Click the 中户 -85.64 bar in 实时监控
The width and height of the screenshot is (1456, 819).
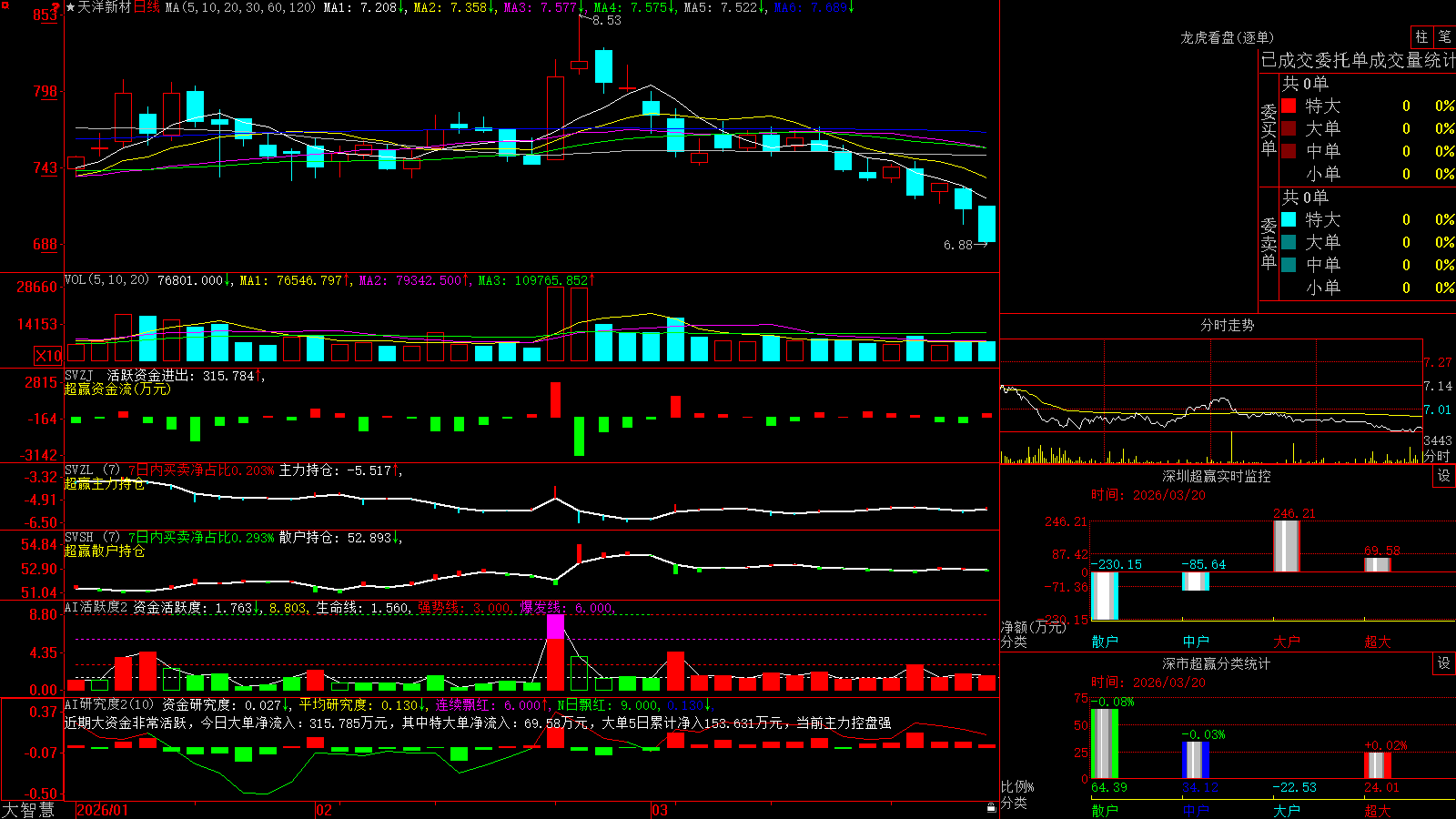[x=1195, y=581]
